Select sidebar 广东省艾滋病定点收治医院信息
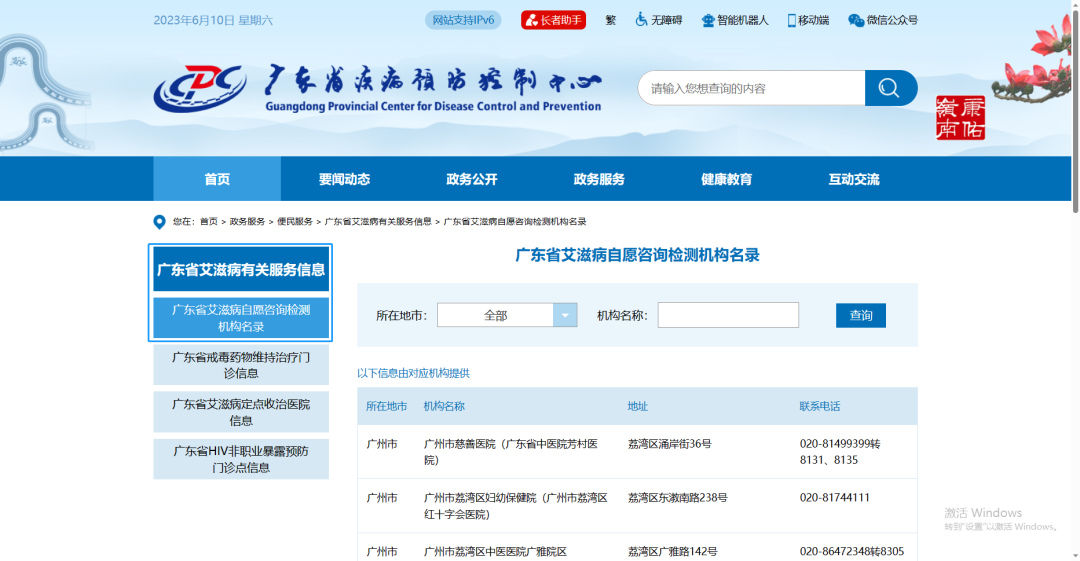 click(x=241, y=412)
